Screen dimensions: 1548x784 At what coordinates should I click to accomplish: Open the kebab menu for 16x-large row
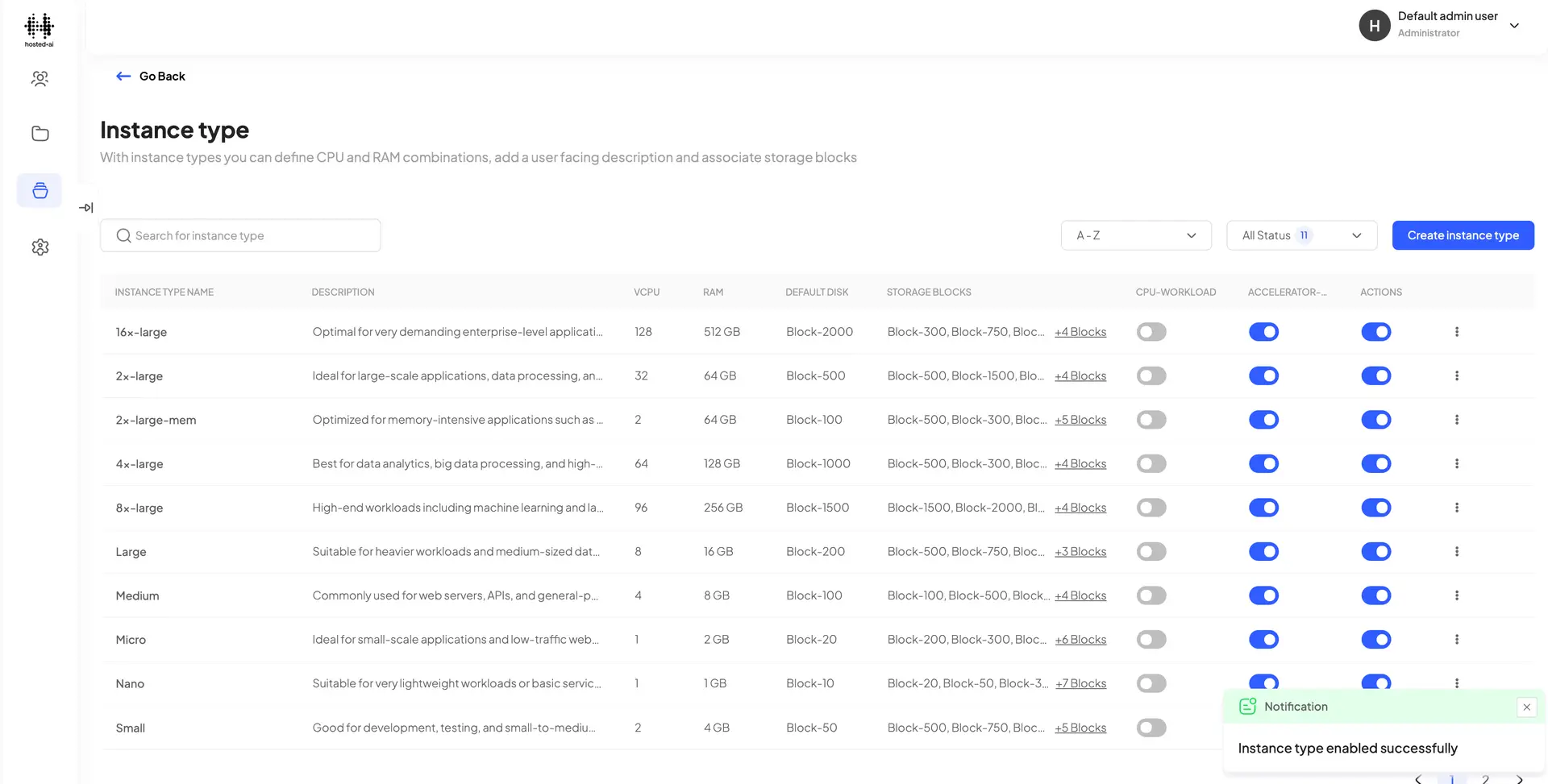coord(1457,331)
